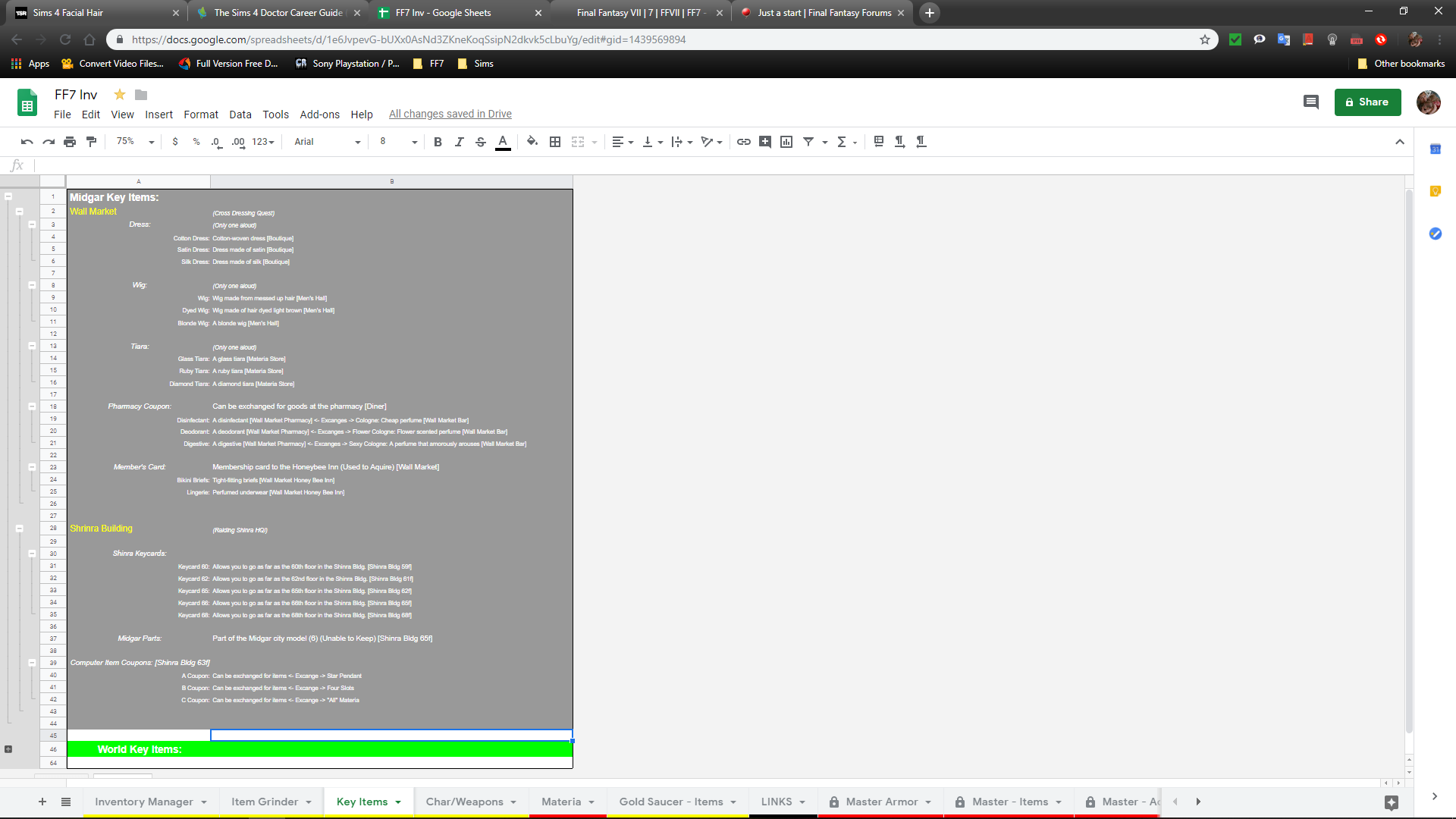The height and width of the screenshot is (819, 1456).
Task: Insert a chart
Action: [x=786, y=142]
